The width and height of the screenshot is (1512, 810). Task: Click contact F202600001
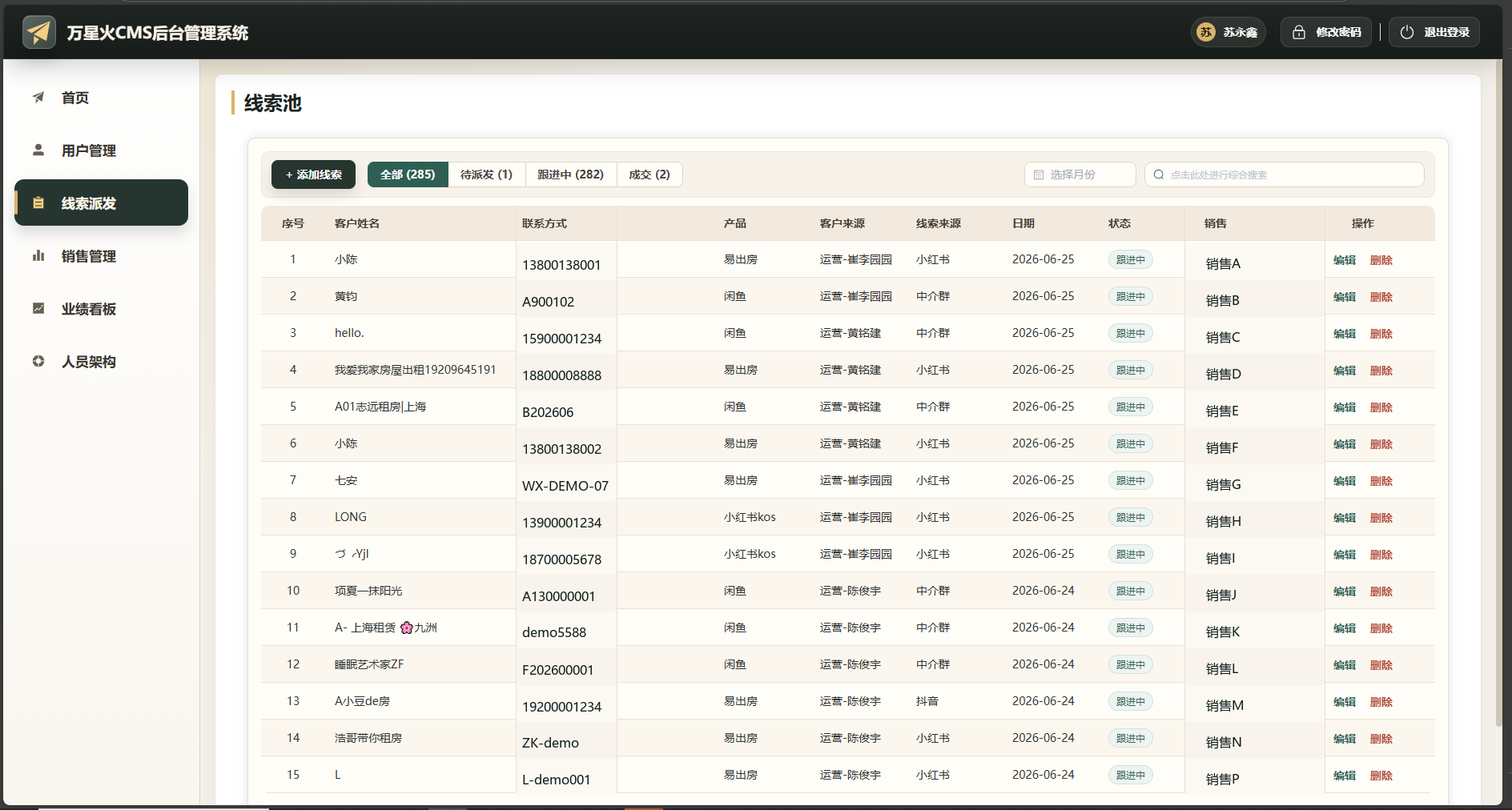(x=558, y=670)
